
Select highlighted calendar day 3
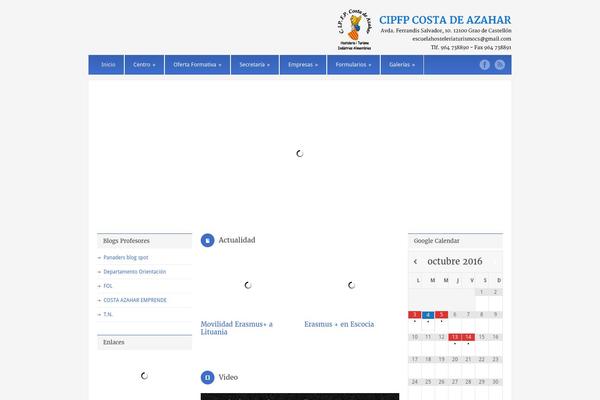(414, 315)
